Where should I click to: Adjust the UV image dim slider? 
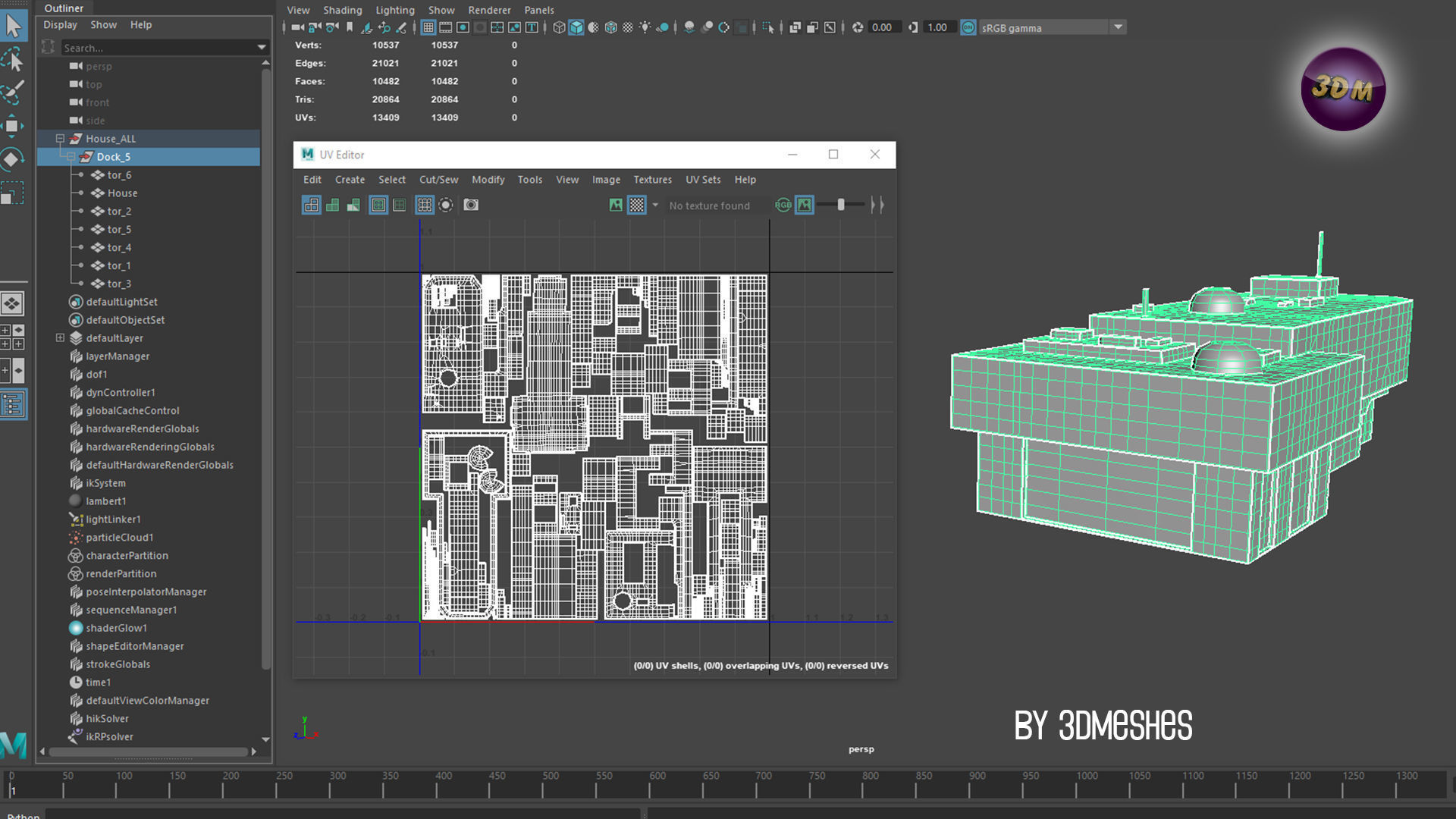tap(840, 205)
